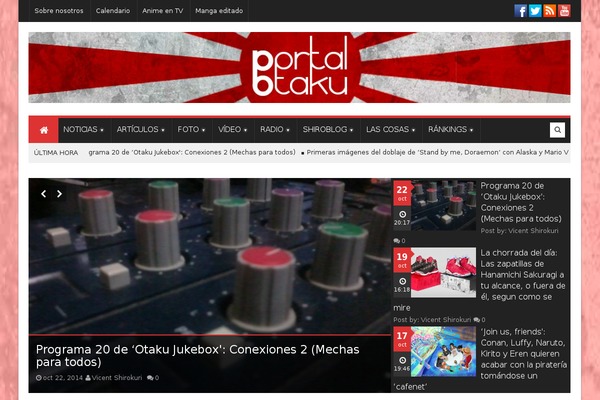Open Manga editado page
This screenshot has width=600, height=400.
pos(219,11)
